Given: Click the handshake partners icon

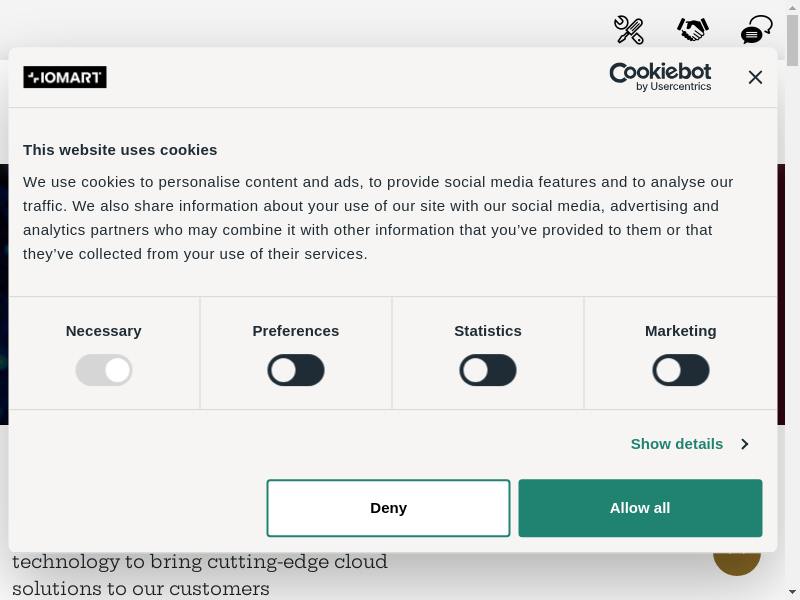Looking at the screenshot, I should point(692,30).
